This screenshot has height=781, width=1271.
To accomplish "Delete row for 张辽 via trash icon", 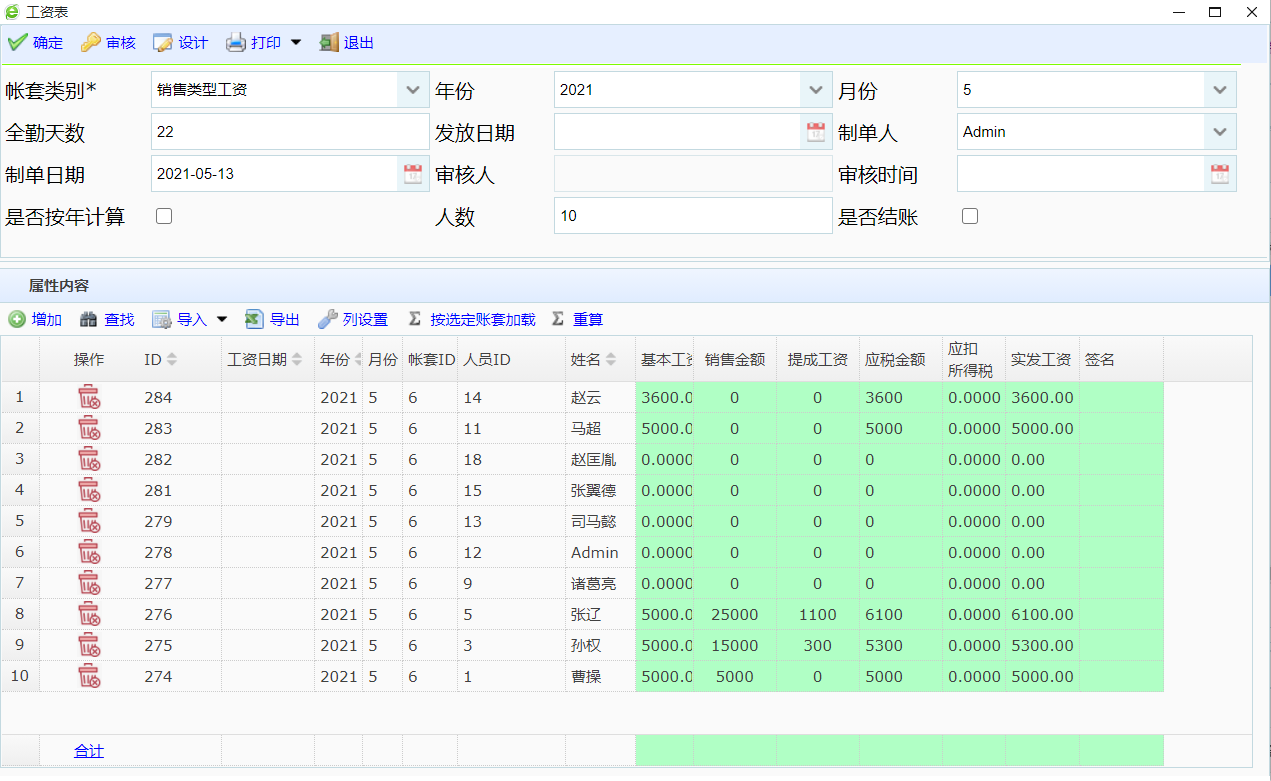I will coord(89,614).
